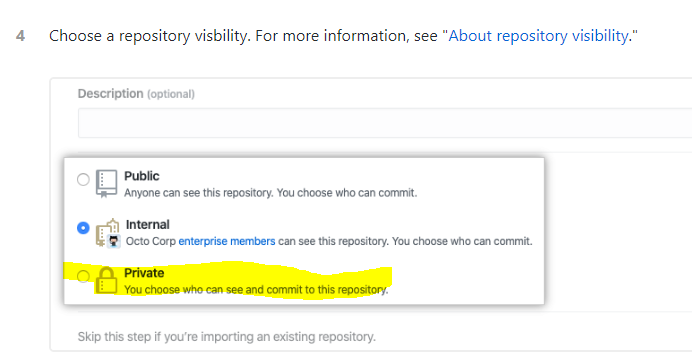This screenshot has height=363, width=692.
Task: Click the Octo Corp octocat avatar icon
Action: point(114,241)
